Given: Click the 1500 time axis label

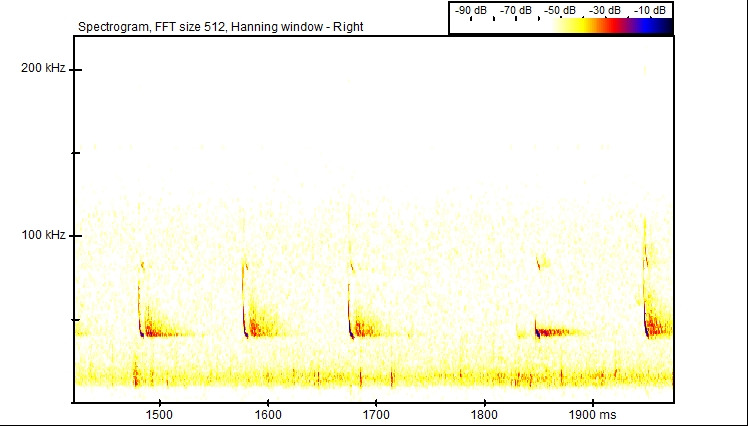Looking at the screenshot, I should pyautogui.click(x=159, y=413).
